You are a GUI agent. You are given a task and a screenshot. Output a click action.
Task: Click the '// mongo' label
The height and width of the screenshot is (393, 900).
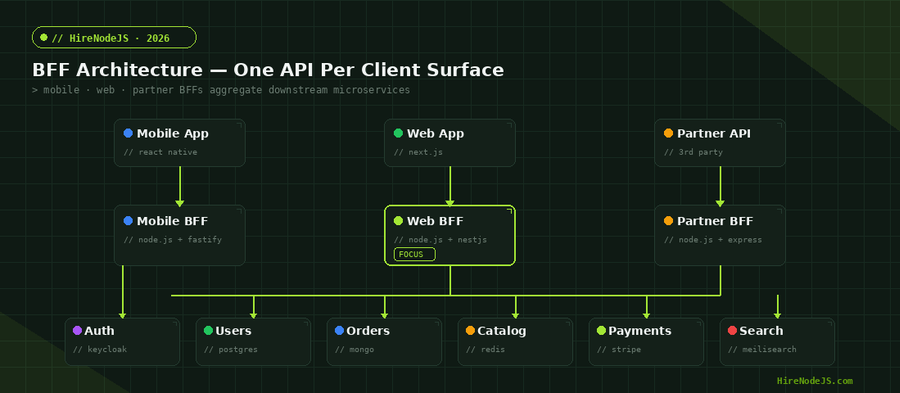click(354, 349)
